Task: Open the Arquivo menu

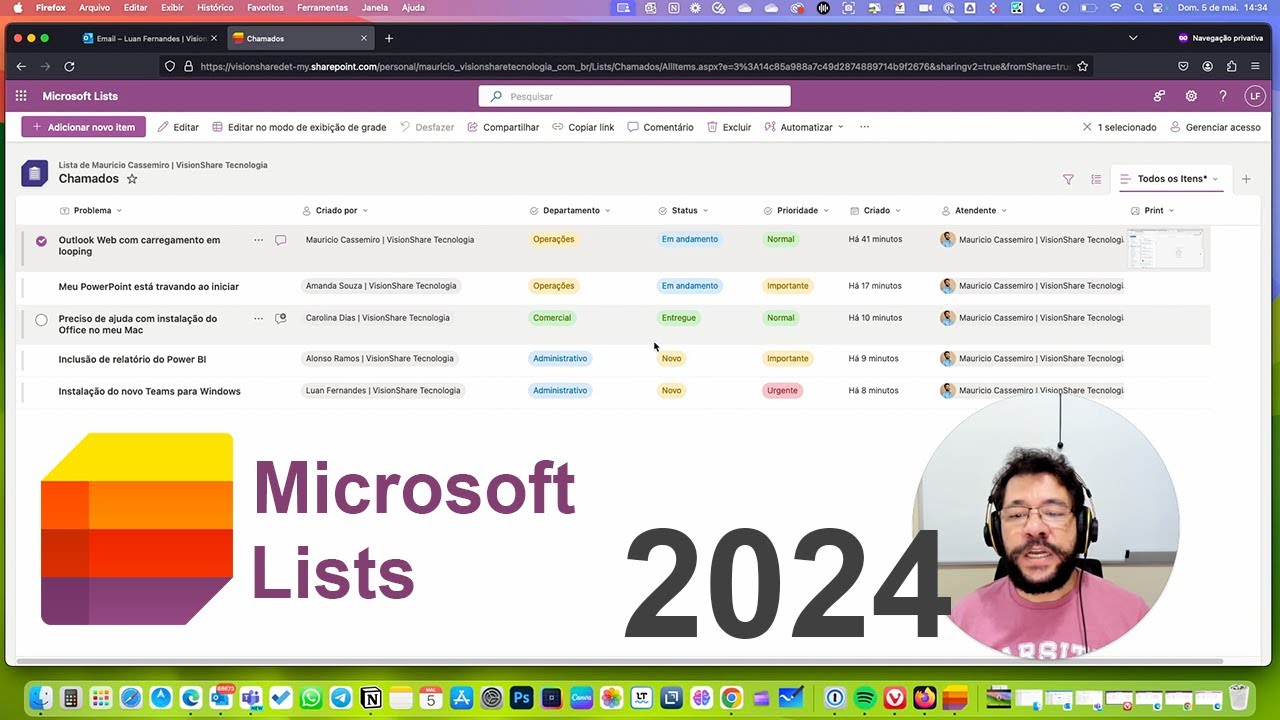Action: 94,7
